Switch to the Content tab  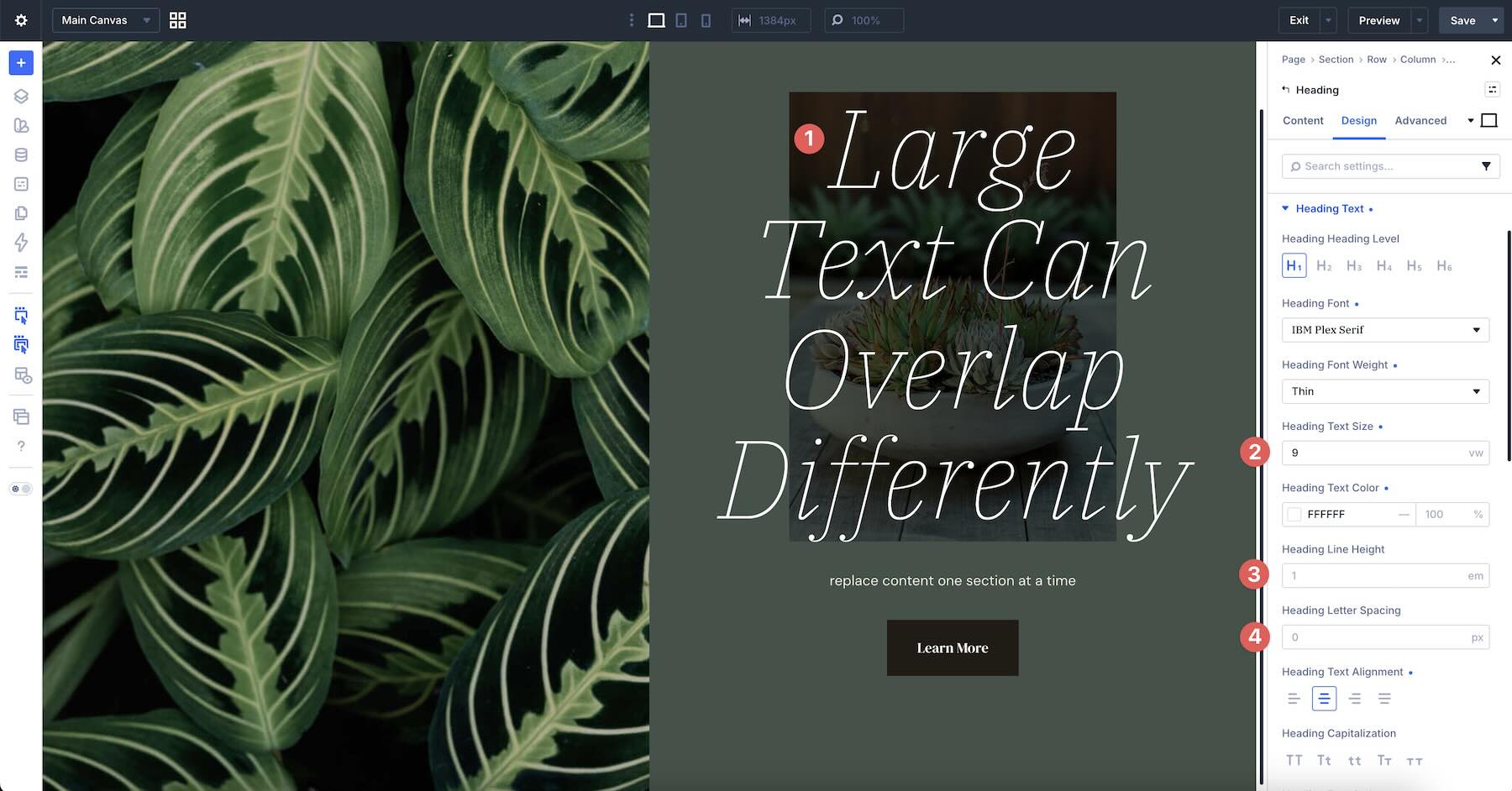point(1303,121)
